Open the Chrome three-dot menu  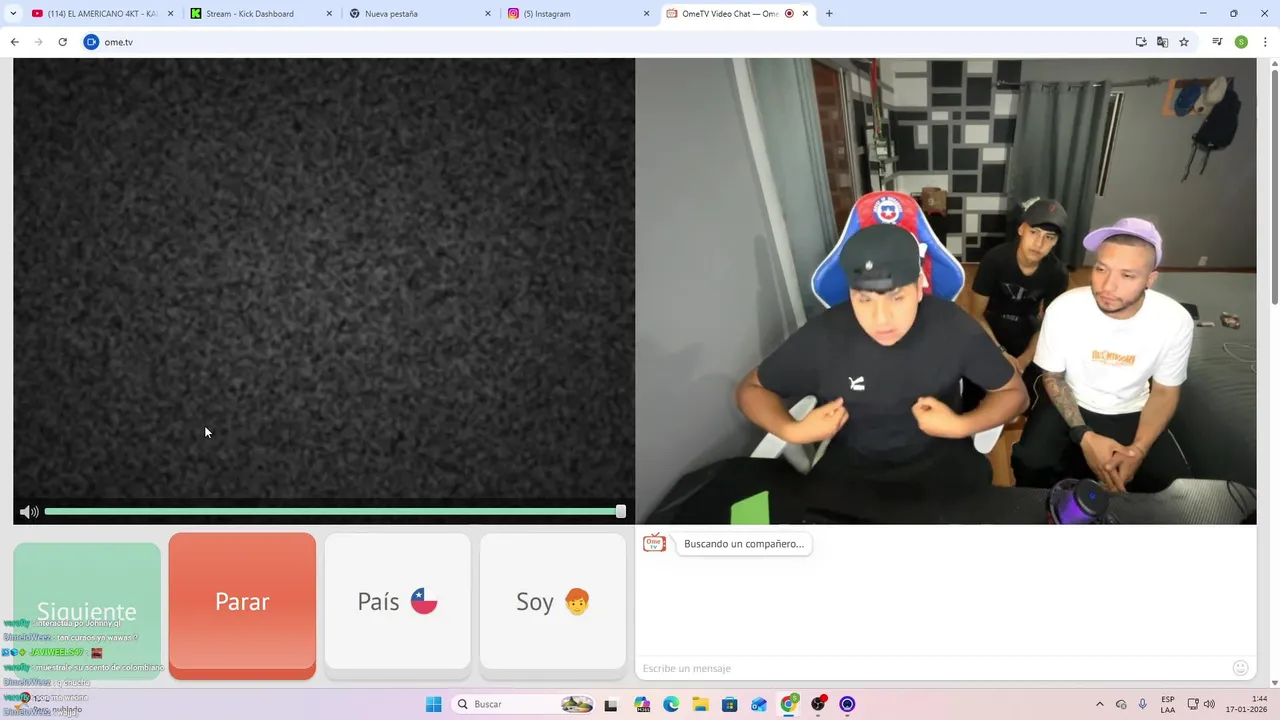coord(1266,42)
